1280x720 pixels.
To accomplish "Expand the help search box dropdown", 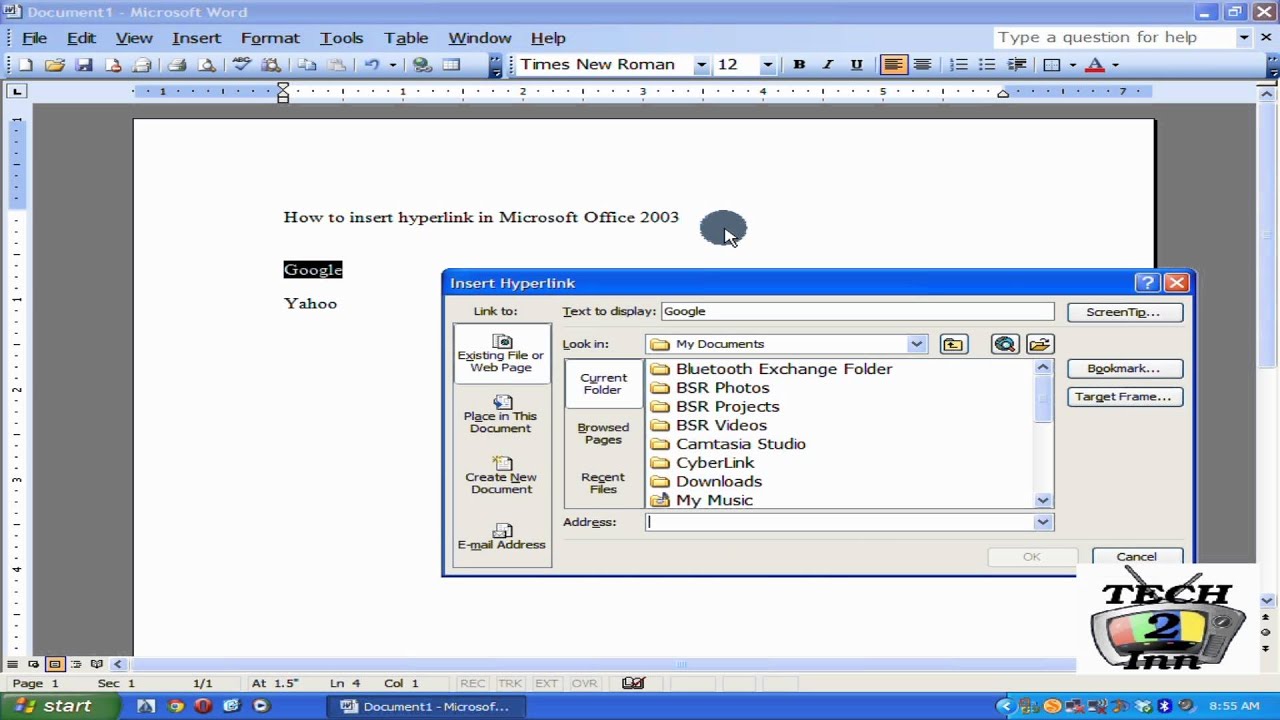I will [x=1243, y=37].
